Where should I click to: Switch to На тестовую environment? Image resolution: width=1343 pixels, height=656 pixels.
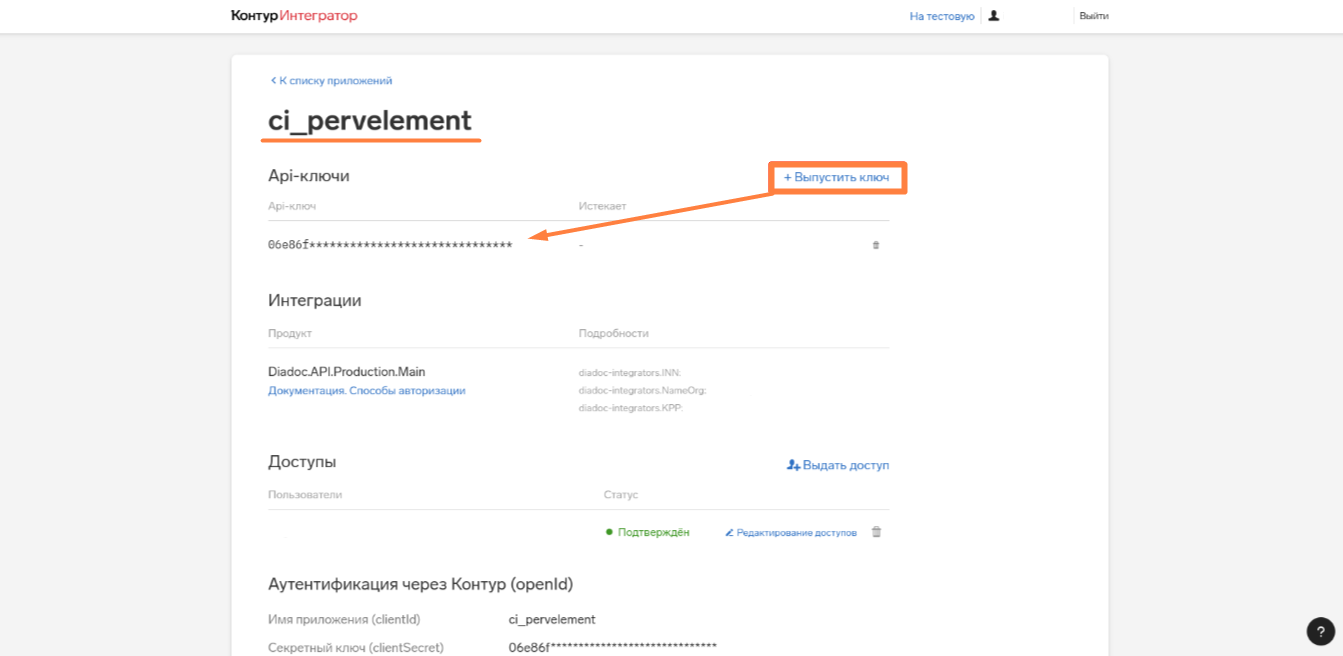941,16
